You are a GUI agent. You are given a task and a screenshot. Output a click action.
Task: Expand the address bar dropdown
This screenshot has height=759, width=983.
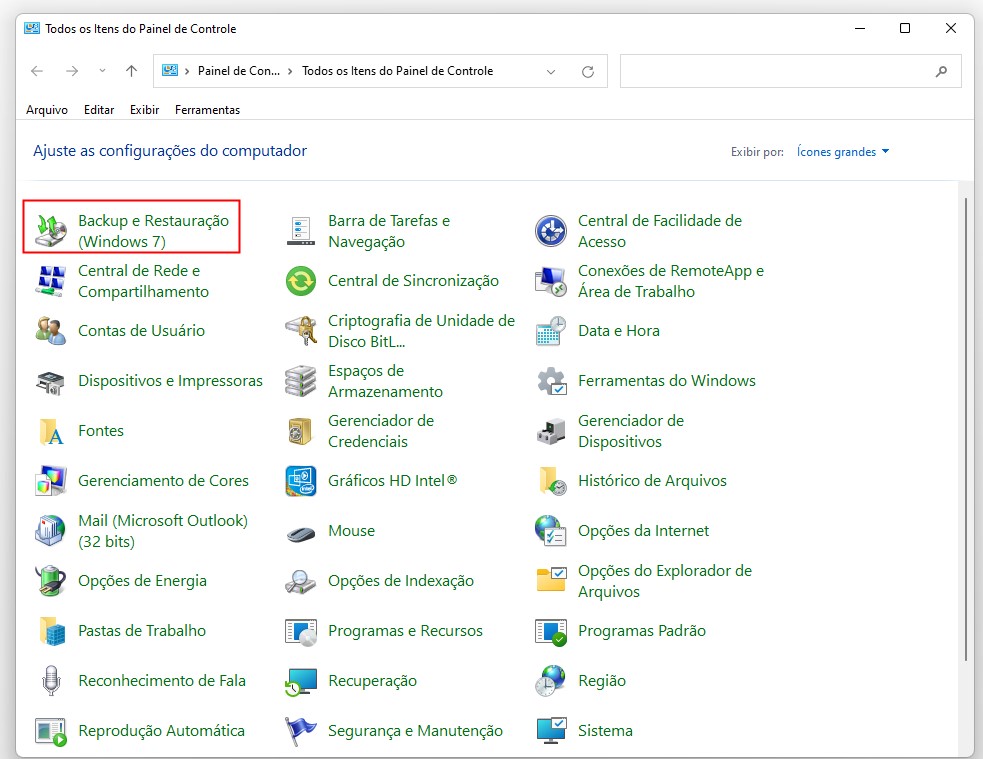coord(551,71)
